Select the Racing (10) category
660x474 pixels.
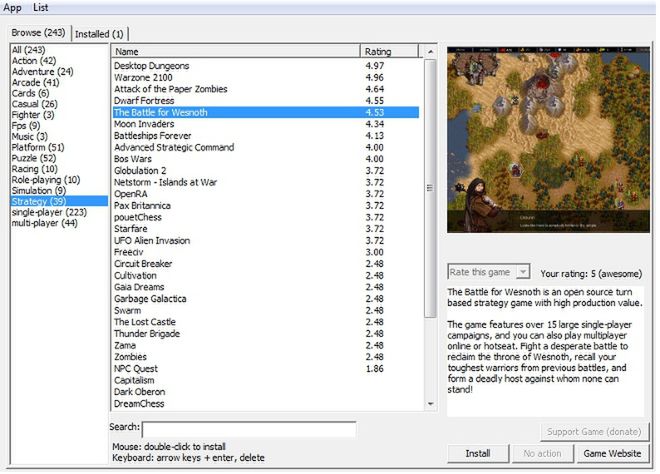pos(35,169)
